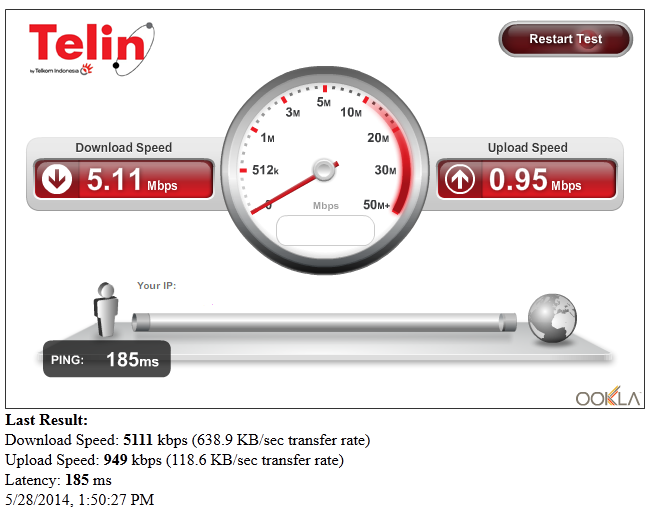Click the PING 185ms badge
This screenshot has height=513, width=666.
coord(107,359)
